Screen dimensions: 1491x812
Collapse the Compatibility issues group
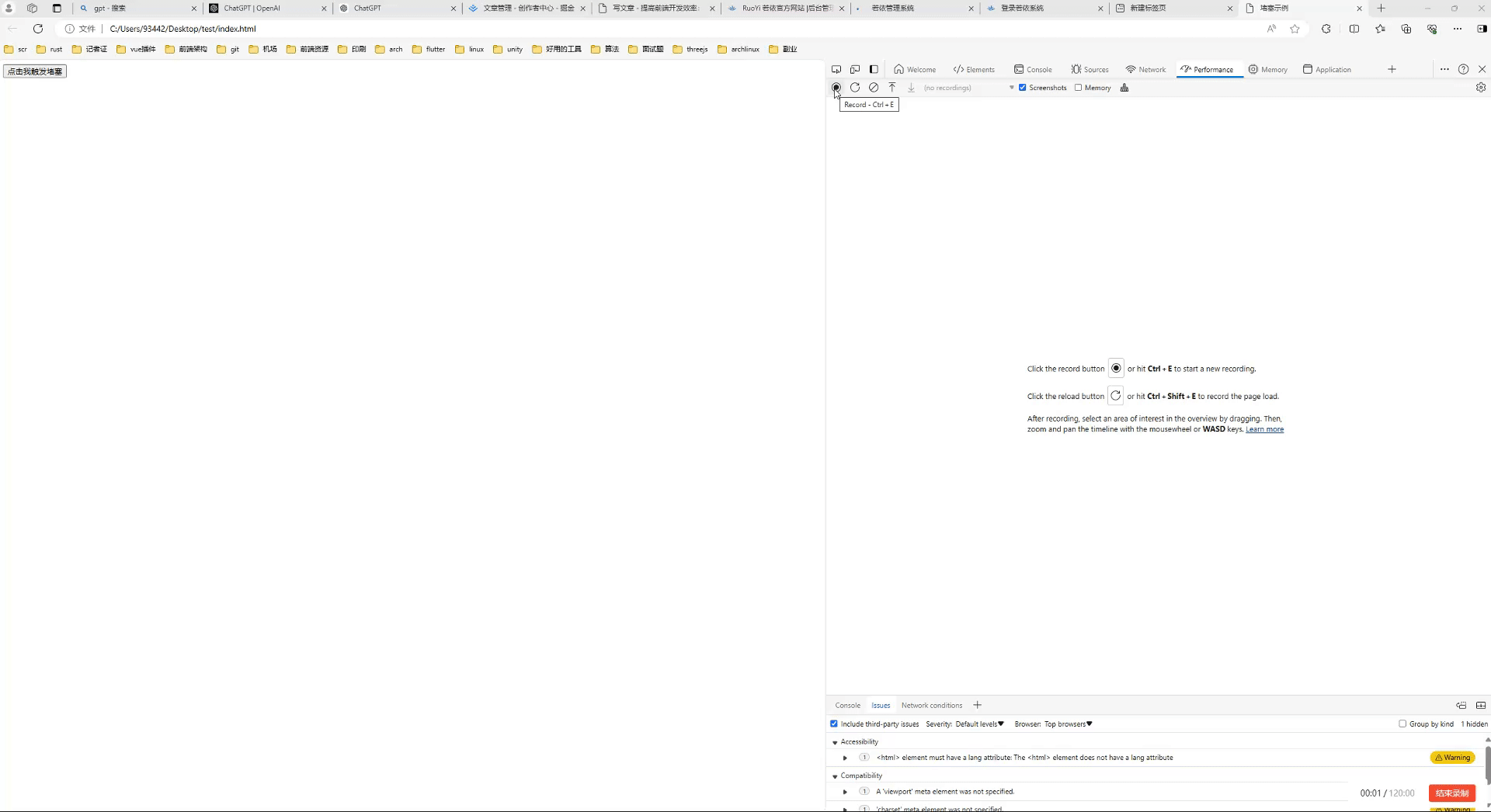pos(835,776)
